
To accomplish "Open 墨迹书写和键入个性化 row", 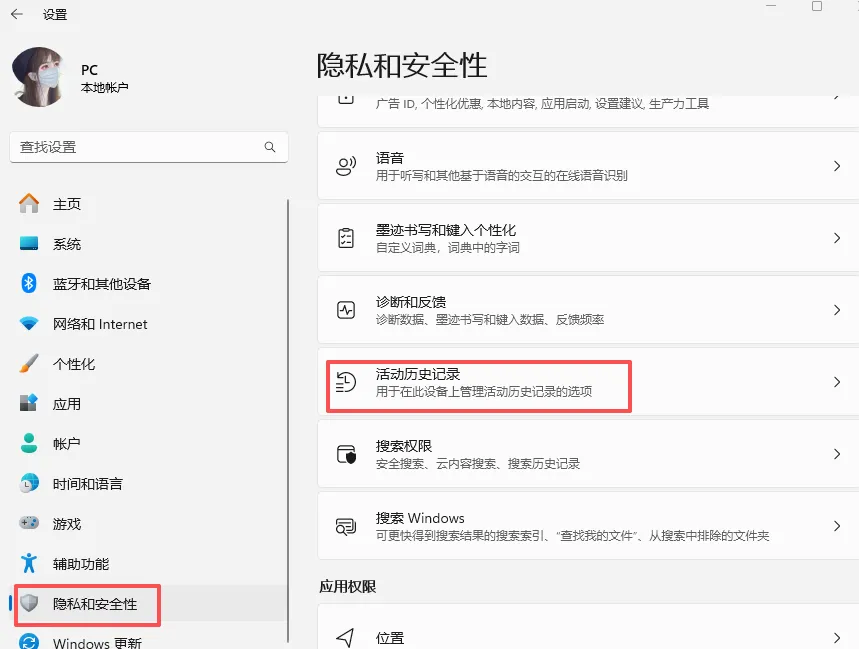I will [x=588, y=238].
